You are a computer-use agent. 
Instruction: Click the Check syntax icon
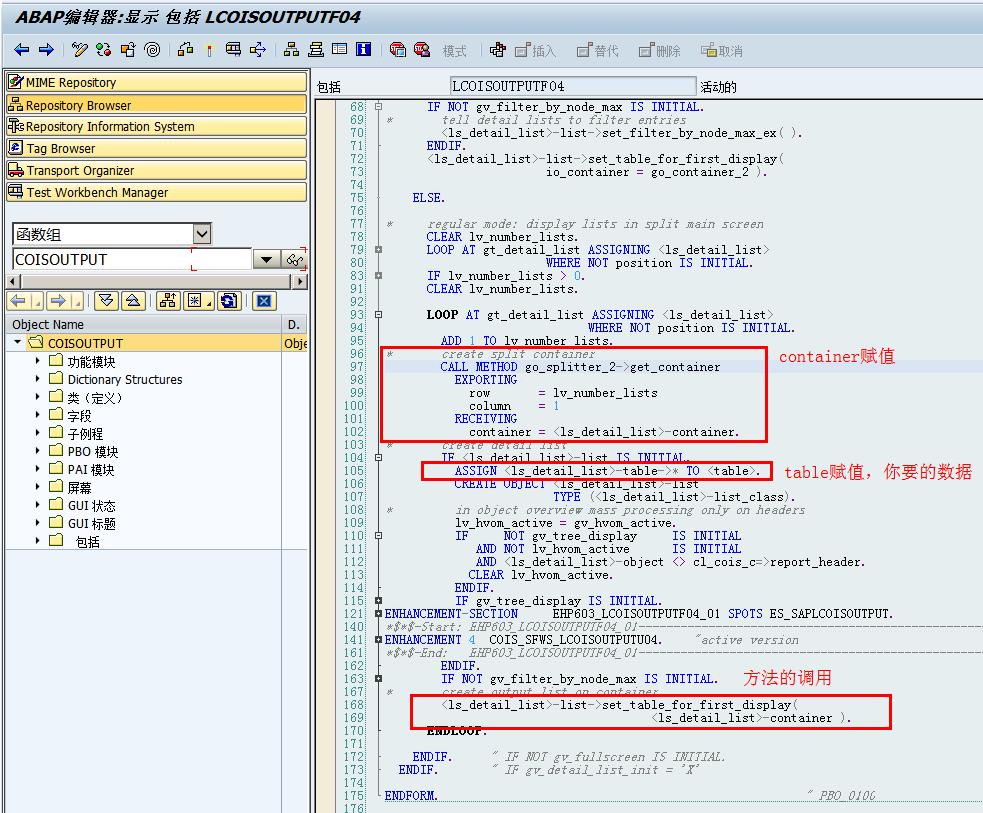coord(185,50)
